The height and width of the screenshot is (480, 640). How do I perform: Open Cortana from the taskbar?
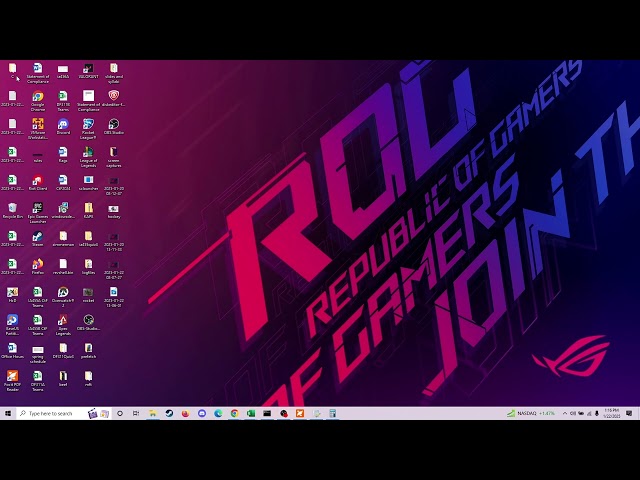point(120,413)
